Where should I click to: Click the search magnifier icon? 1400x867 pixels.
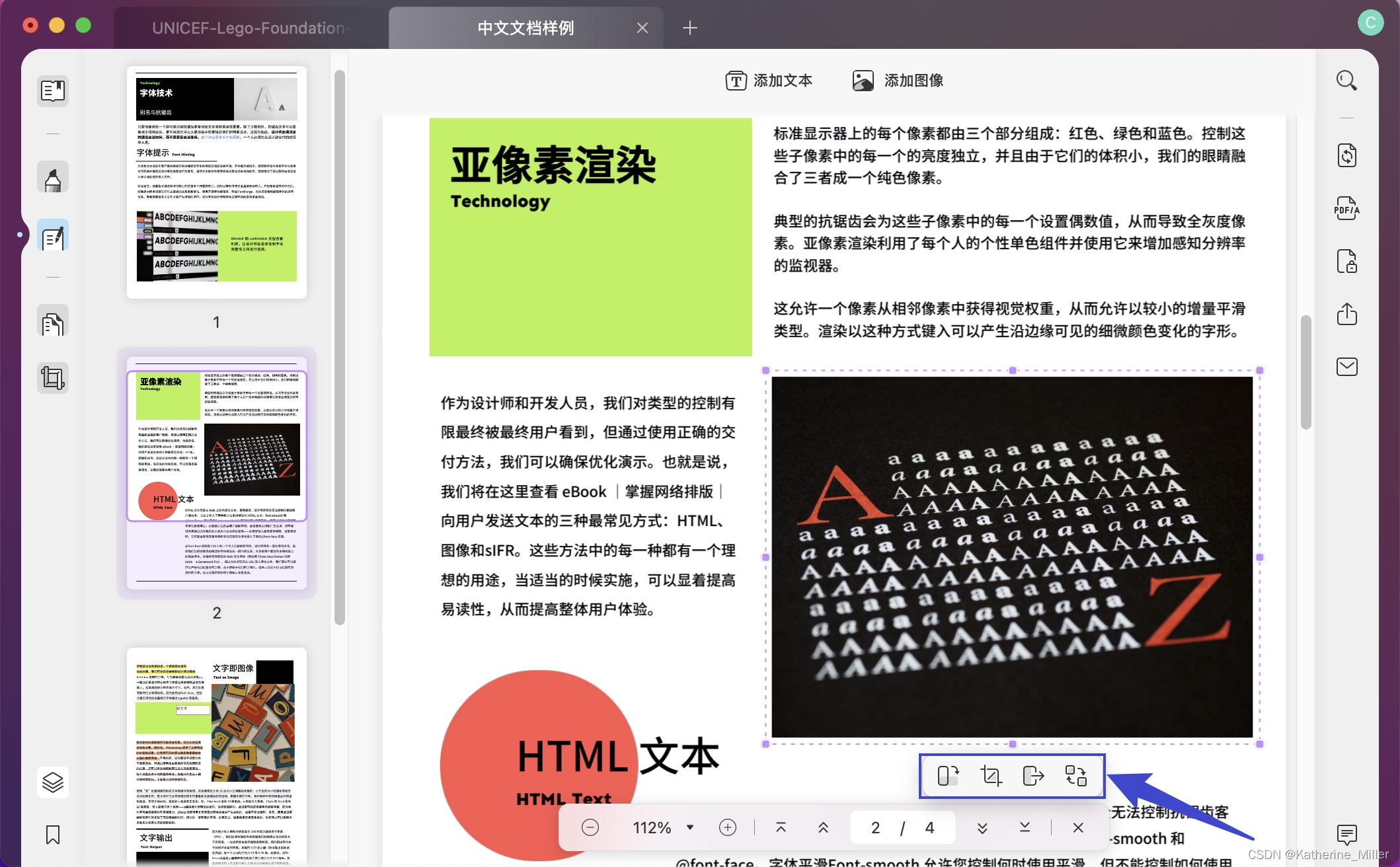click(1346, 81)
